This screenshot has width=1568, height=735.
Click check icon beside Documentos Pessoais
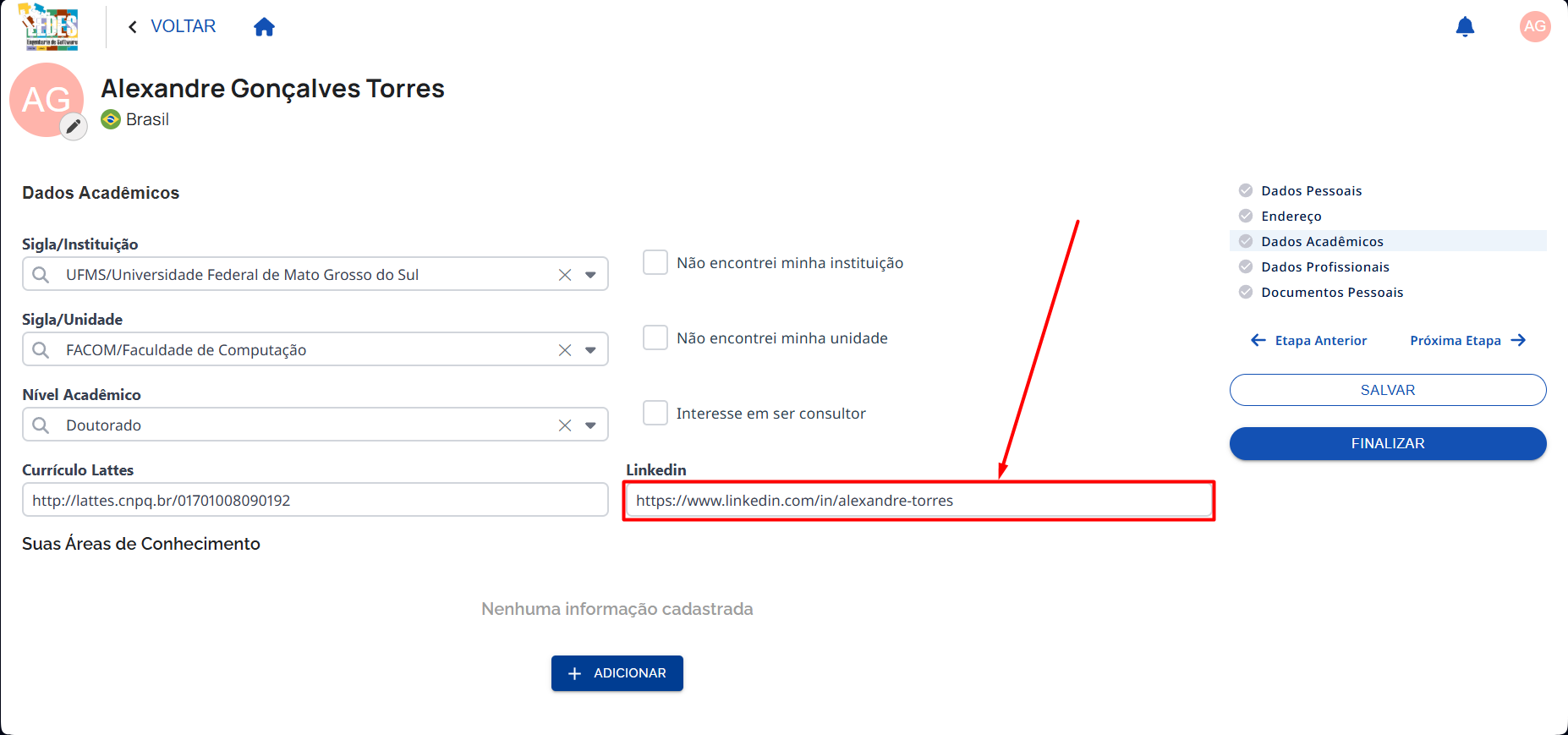pos(1246,292)
